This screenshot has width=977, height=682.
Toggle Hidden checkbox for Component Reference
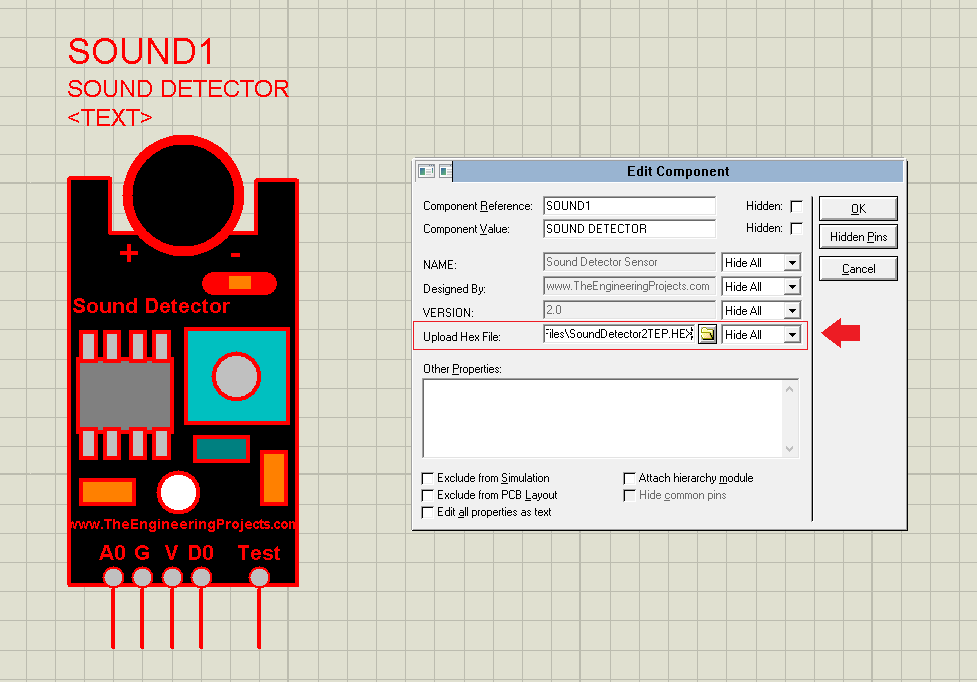(x=796, y=206)
